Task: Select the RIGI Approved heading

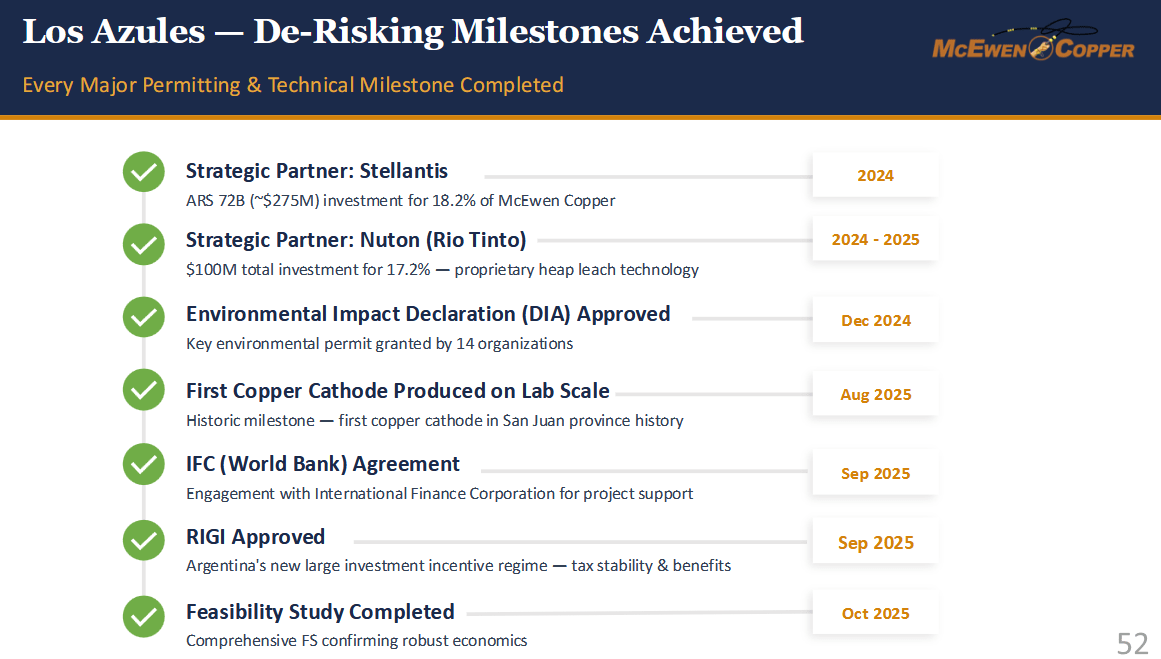Action: 255,537
